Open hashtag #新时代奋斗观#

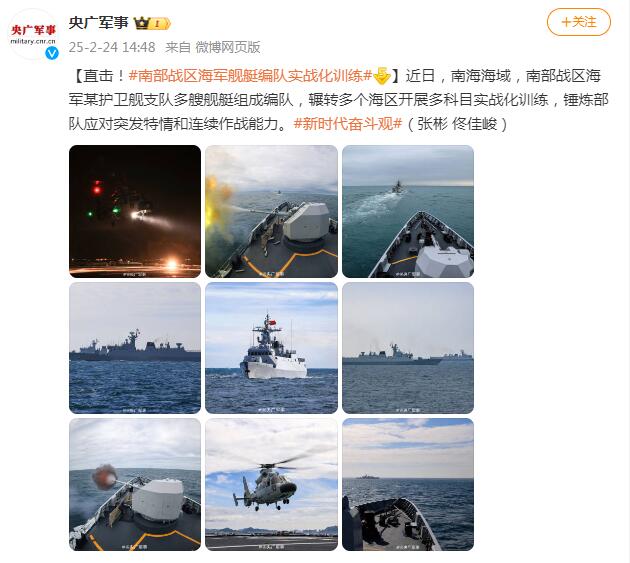click(x=348, y=124)
